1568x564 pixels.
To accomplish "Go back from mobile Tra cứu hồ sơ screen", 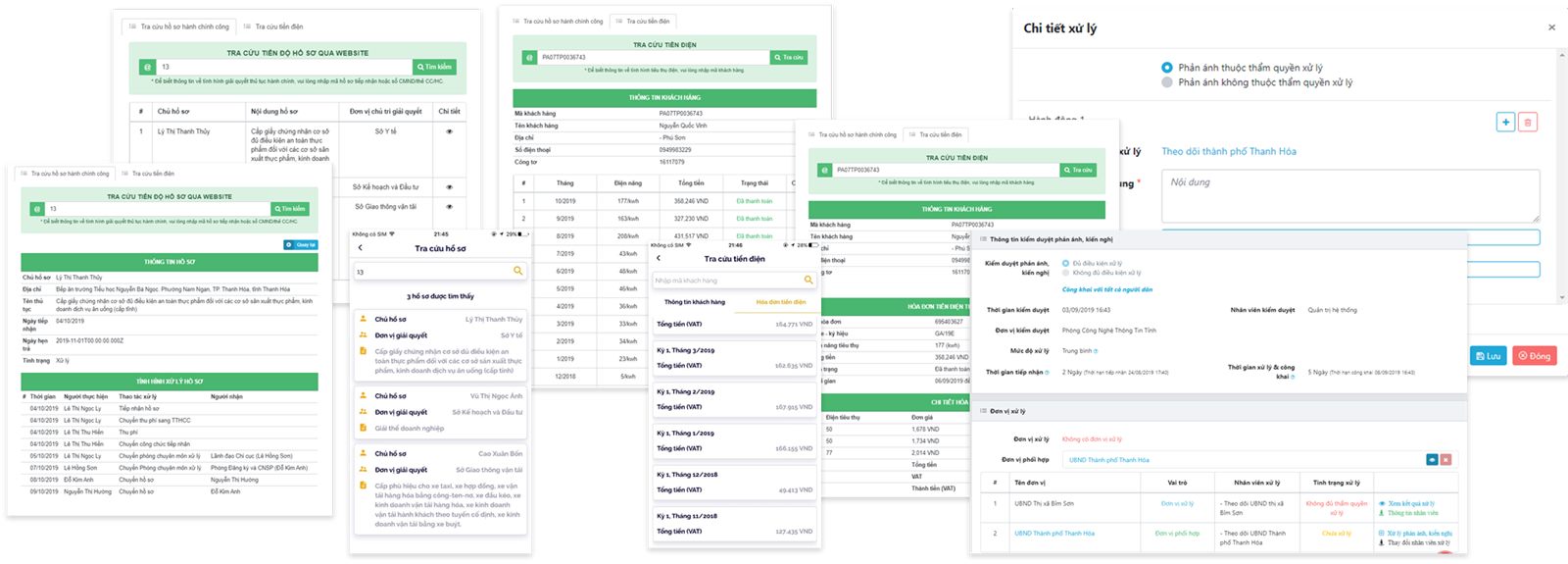I will [360, 248].
